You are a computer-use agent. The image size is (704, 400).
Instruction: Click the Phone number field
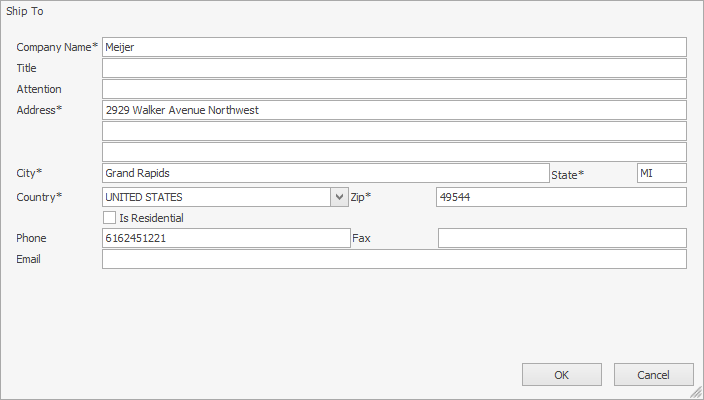[x=225, y=238]
